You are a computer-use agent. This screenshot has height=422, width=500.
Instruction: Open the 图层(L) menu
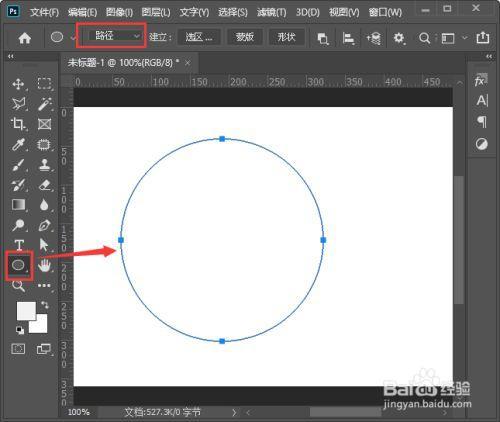156,13
